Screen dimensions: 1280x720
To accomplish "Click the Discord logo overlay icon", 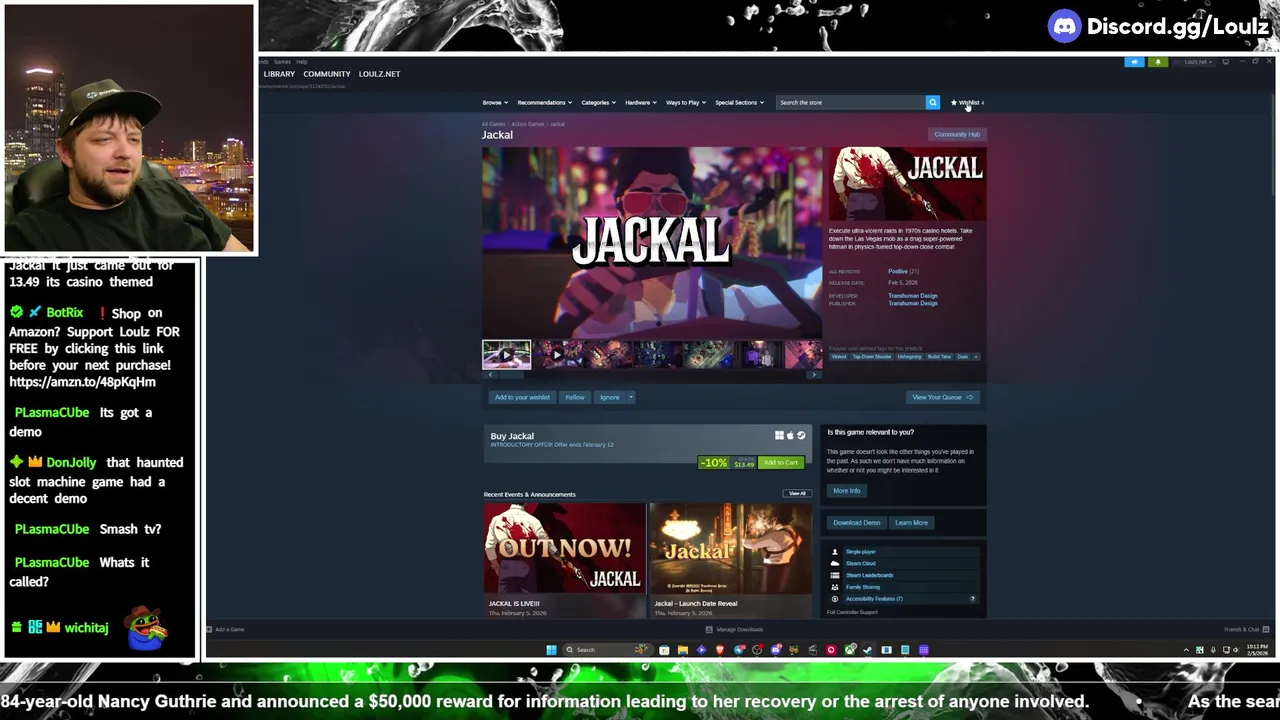I will (1064, 27).
